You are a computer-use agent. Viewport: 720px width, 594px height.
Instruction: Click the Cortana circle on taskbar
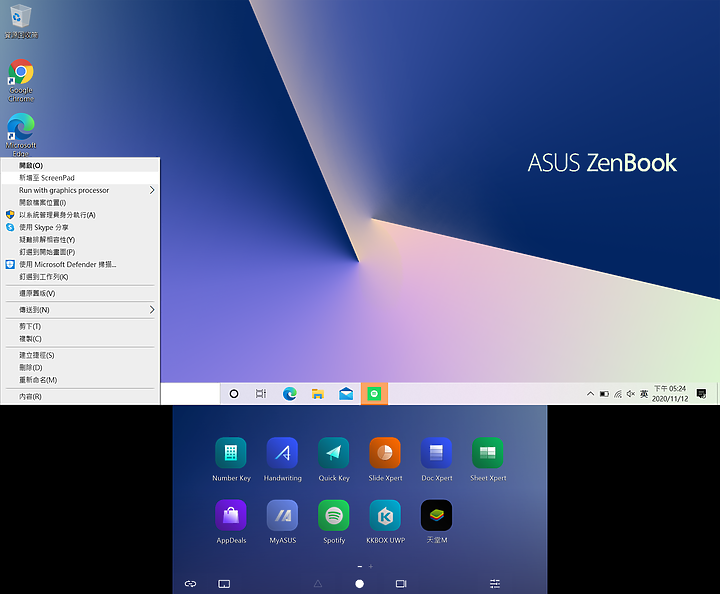(234, 393)
